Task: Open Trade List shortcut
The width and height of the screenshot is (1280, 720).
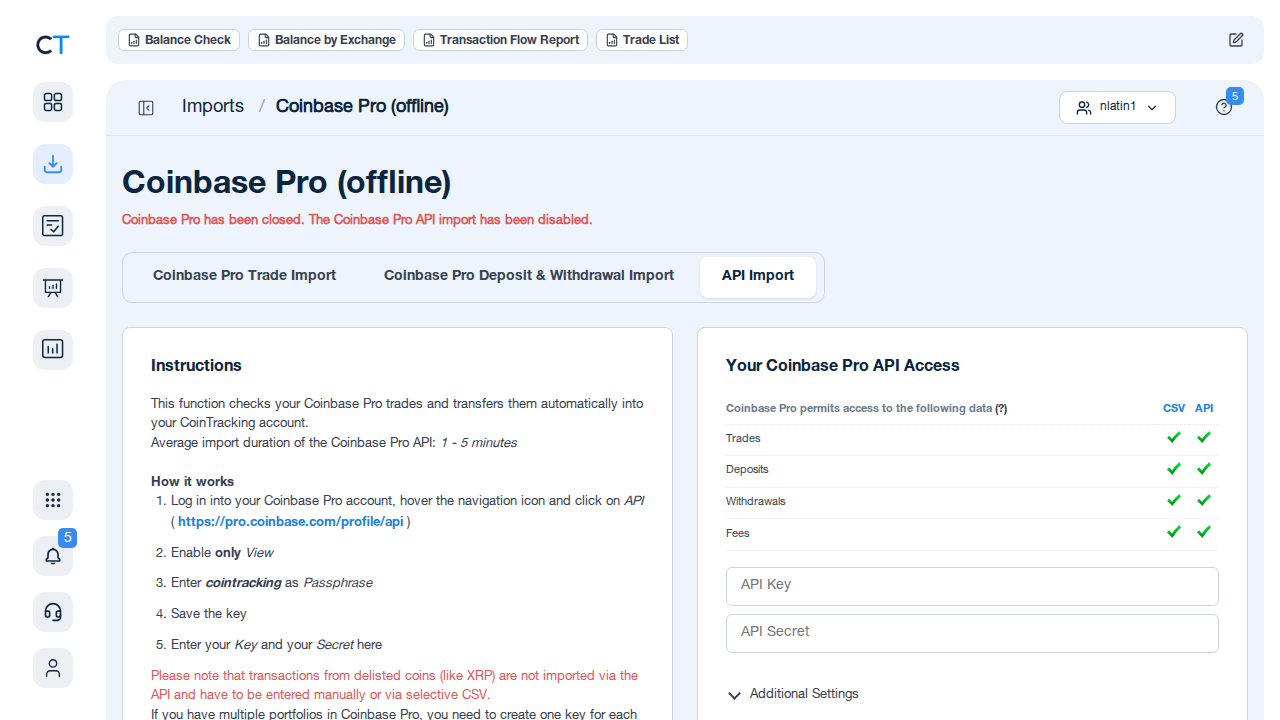Action: coord(641,40)
